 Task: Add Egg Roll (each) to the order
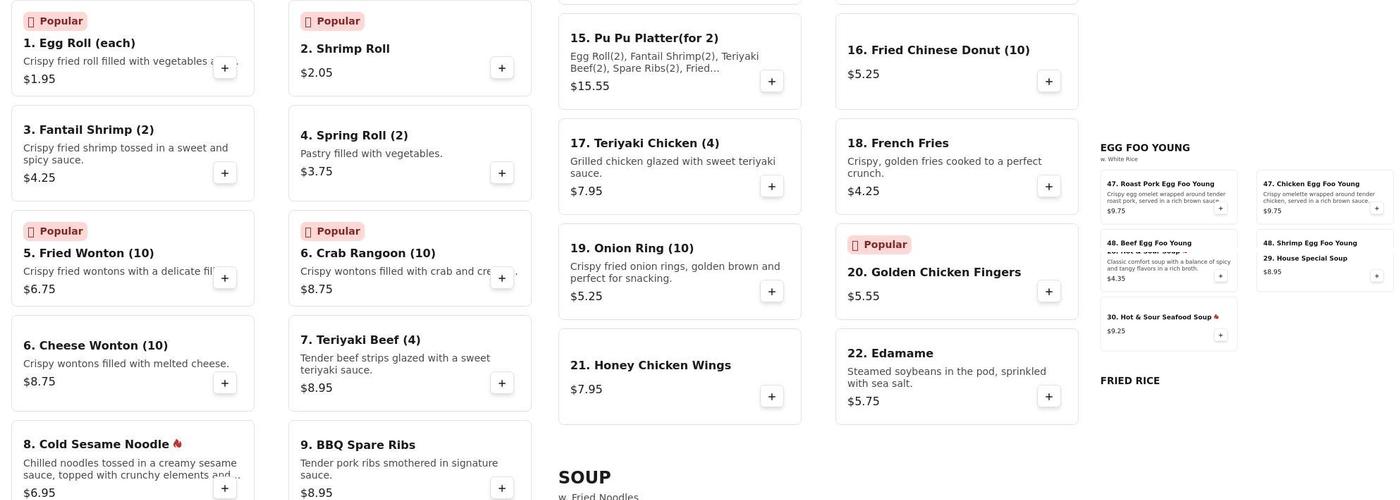[x=225, y=68]
